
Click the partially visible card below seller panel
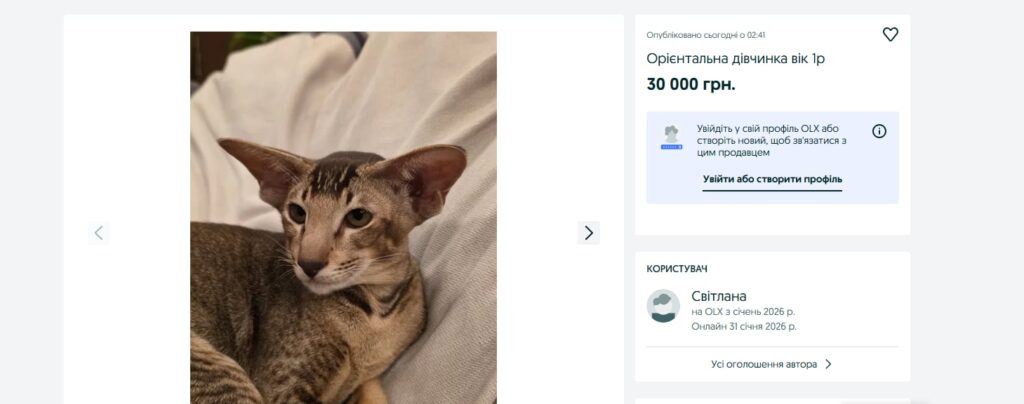[772, 400]
